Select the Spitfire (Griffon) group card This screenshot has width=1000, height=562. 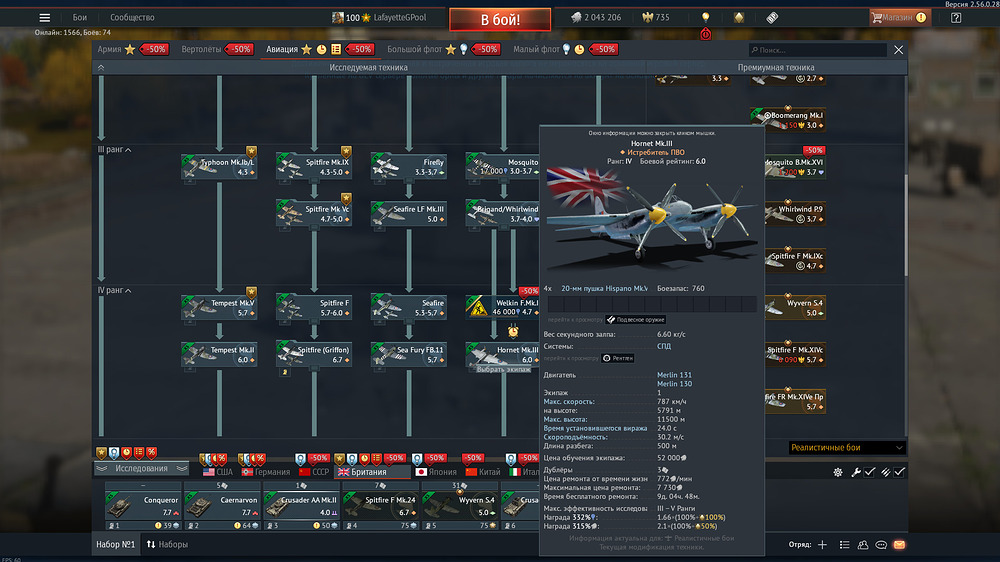(314, 355)
